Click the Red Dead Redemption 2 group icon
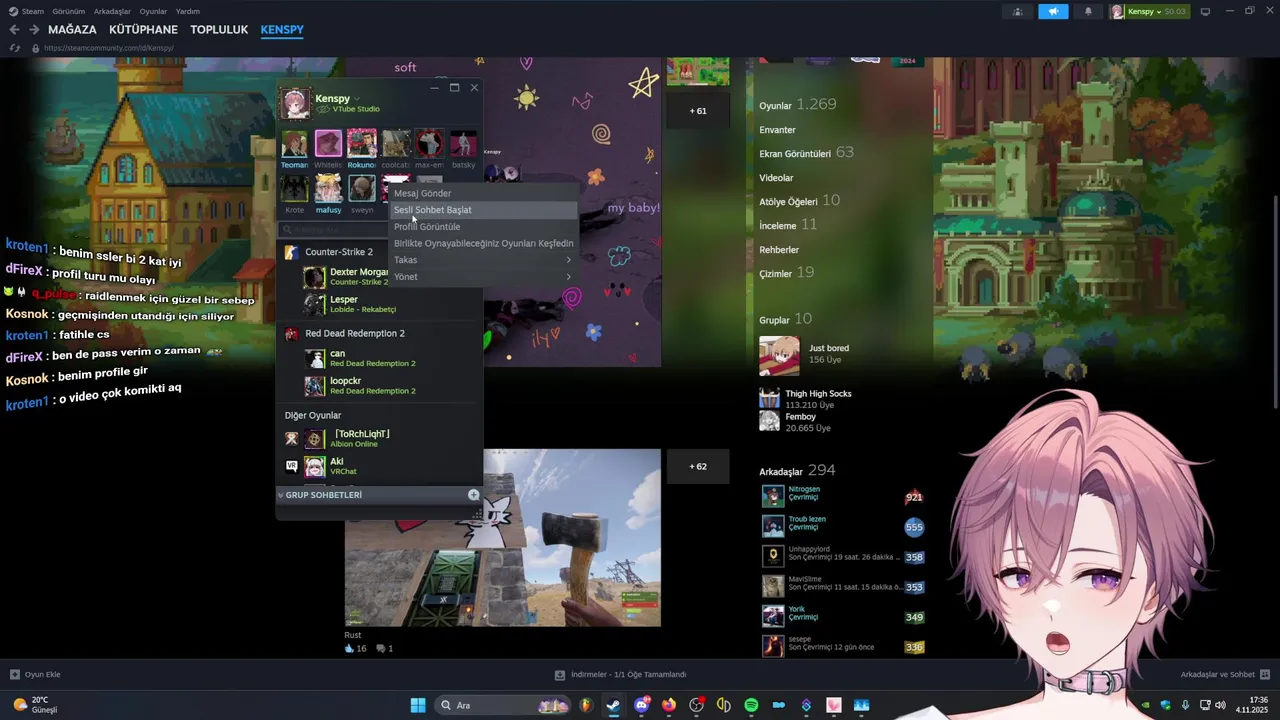Viewport: 1280px width, 720px height. coord(291,333)
